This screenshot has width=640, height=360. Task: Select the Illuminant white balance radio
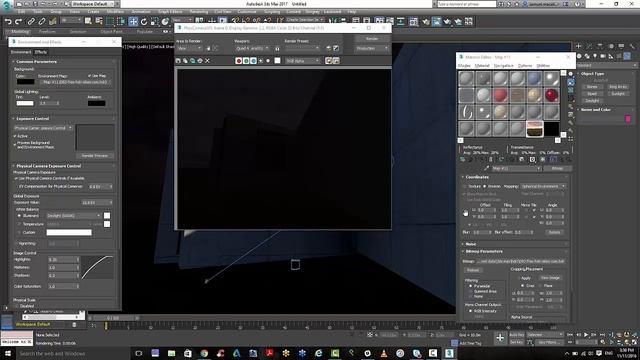19,216
